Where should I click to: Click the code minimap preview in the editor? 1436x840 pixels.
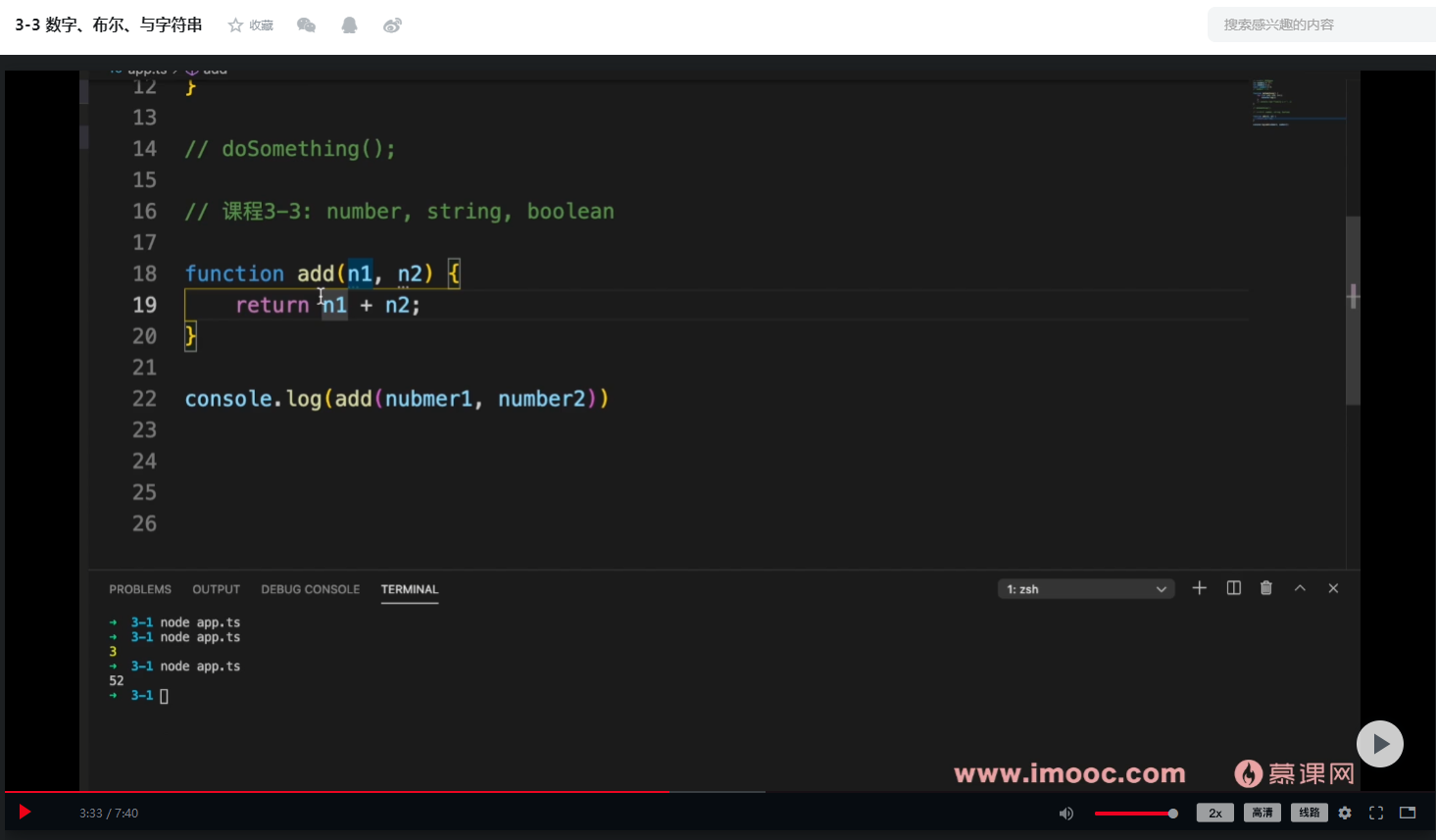pyautogui.click(x=1299, y=102)
